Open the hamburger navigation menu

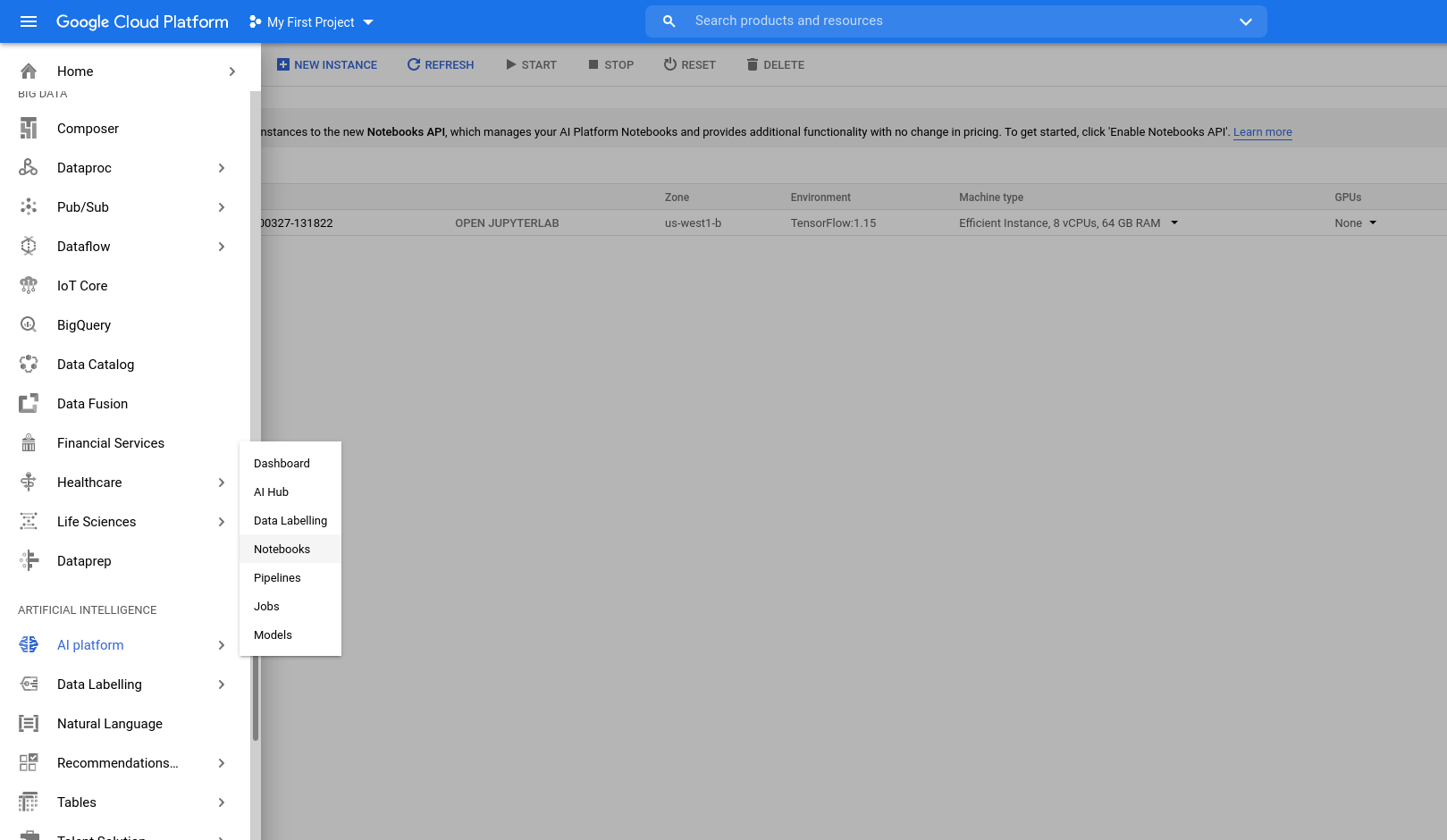point(29,21)
